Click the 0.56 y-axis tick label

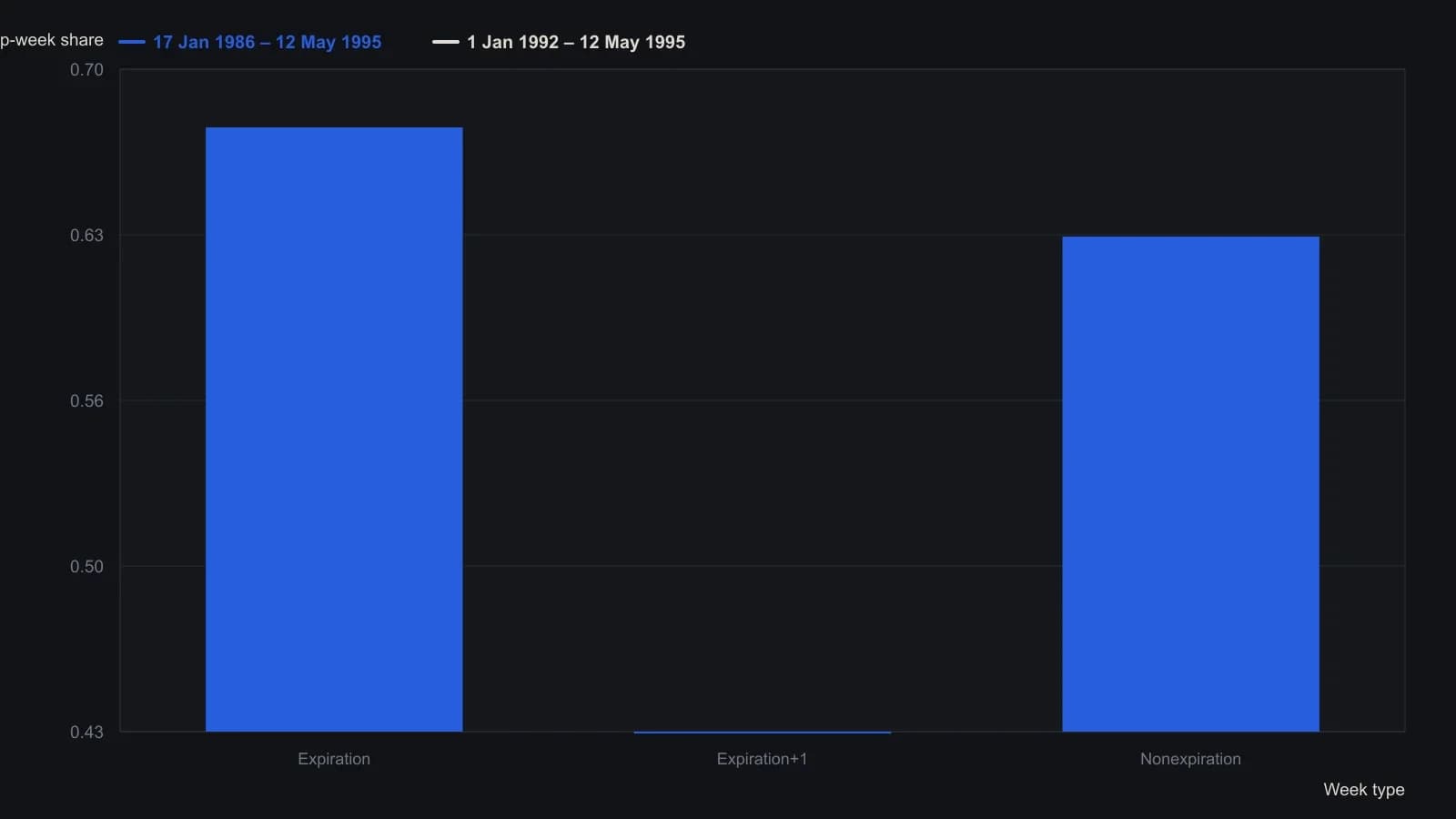[86, 401]
